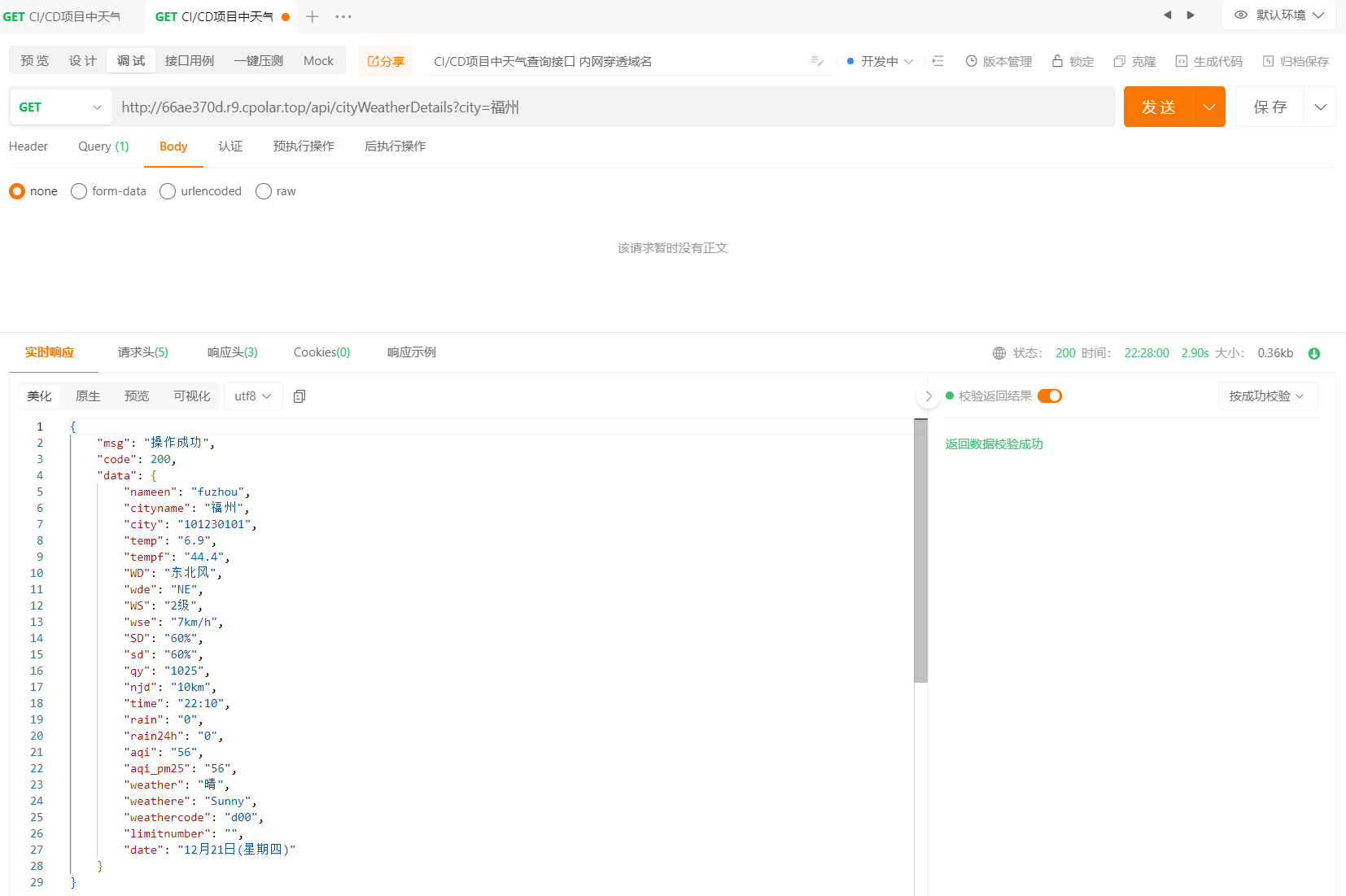
Task: Click the list indent icon next to 开发中
Action: pos(937,61)
